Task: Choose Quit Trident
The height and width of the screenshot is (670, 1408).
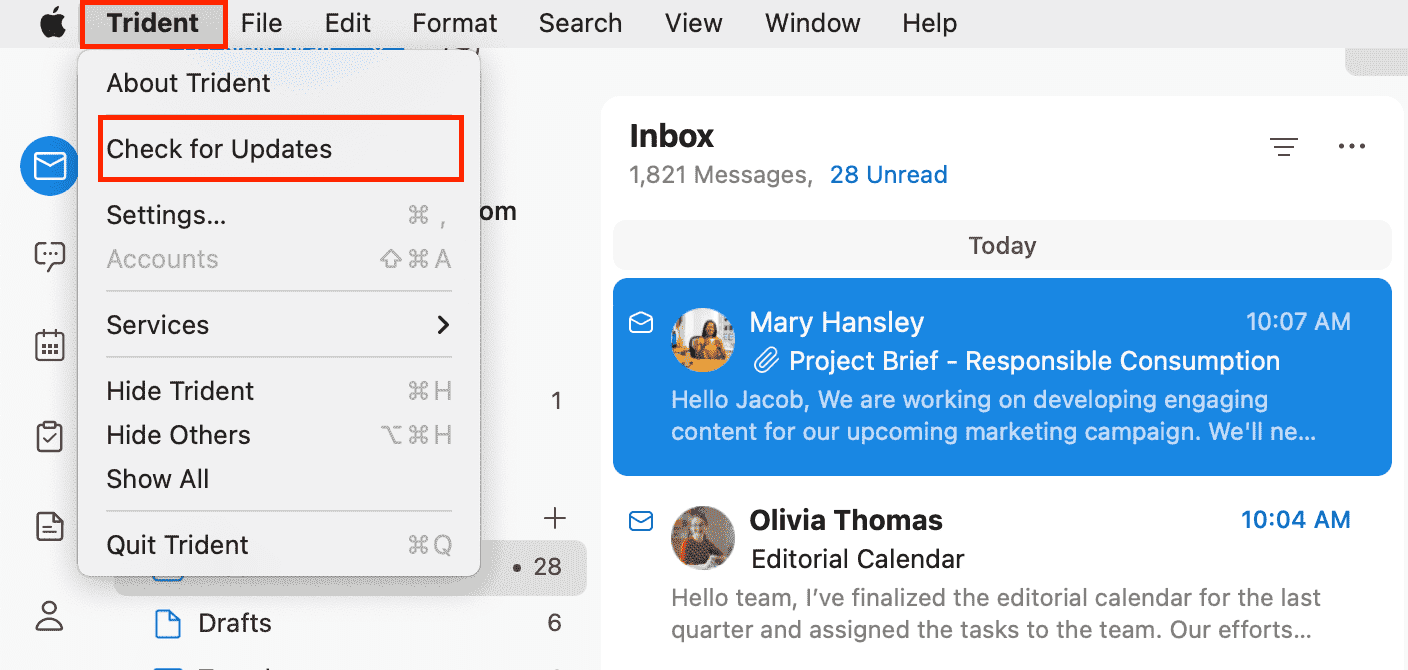Action: pos(279,545)
